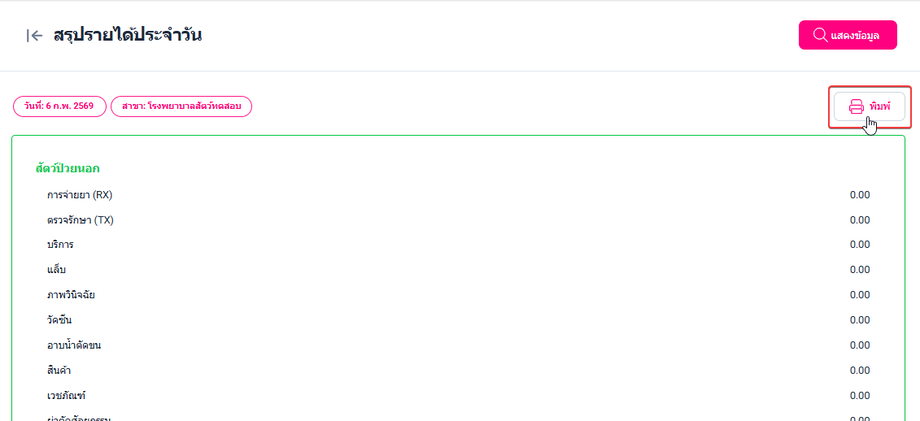
Task: Select the ภาพวินิจฉัย row label
Action: (x=71, y=295)
